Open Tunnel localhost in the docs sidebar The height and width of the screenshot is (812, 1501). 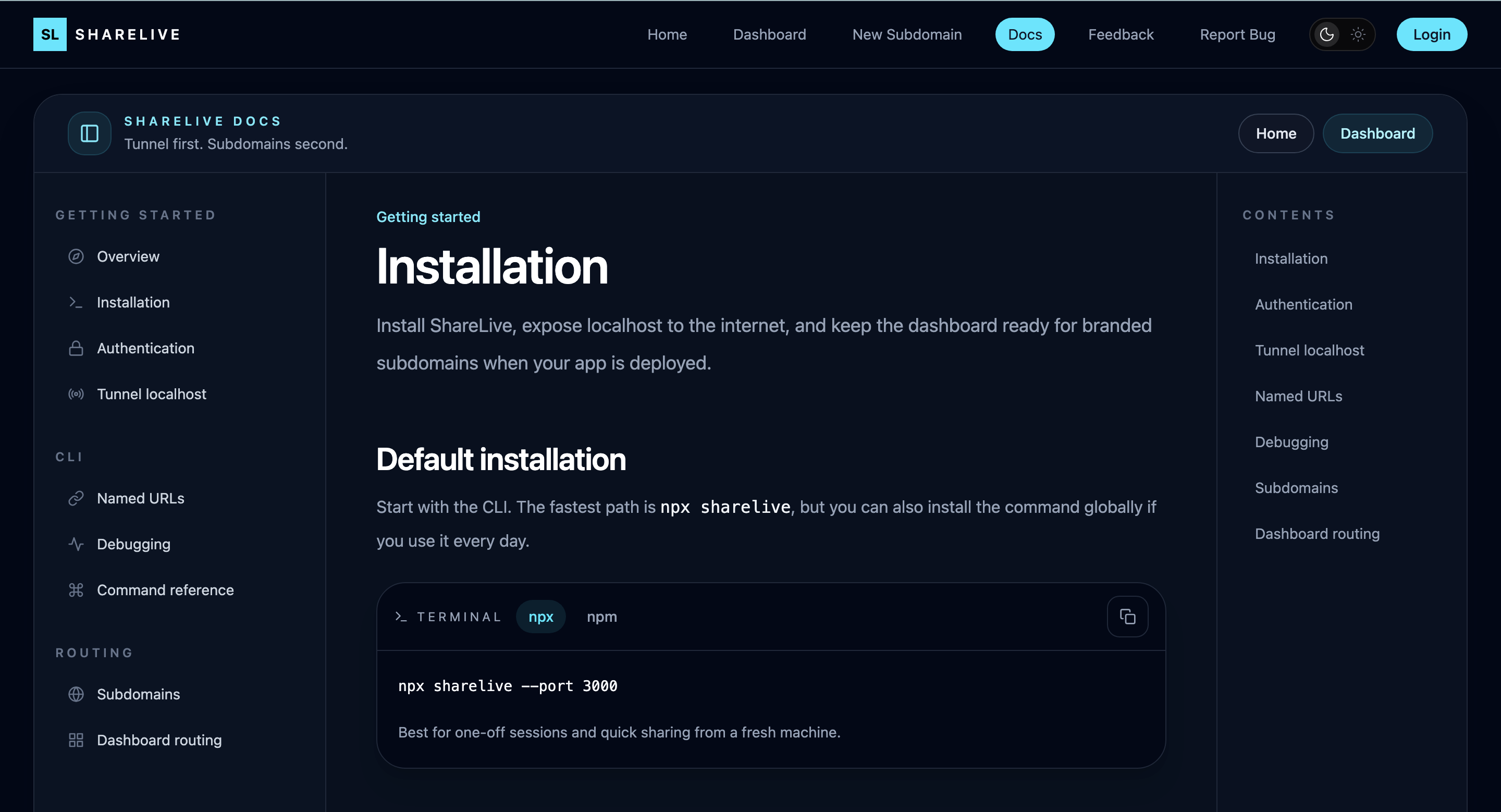tap(179, 395)
